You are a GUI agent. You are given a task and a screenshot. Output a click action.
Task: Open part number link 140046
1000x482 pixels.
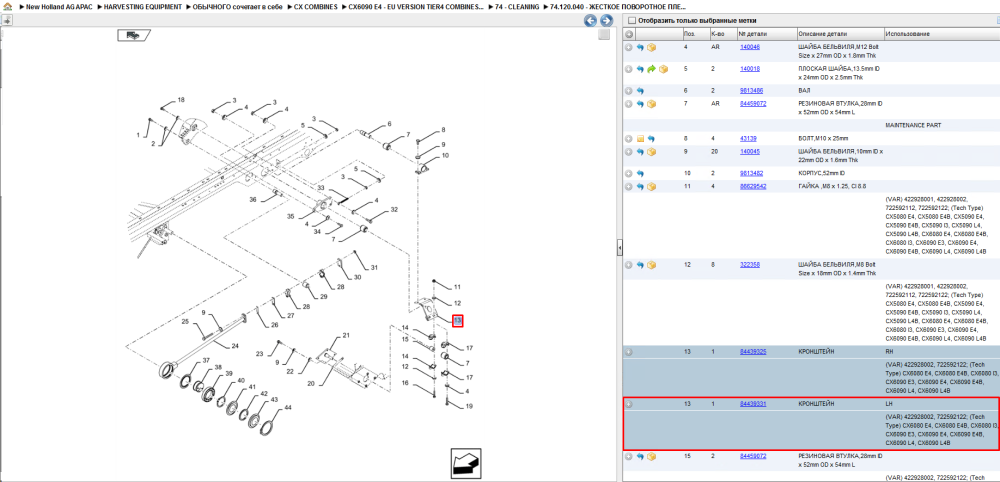[x=750, y=47]
